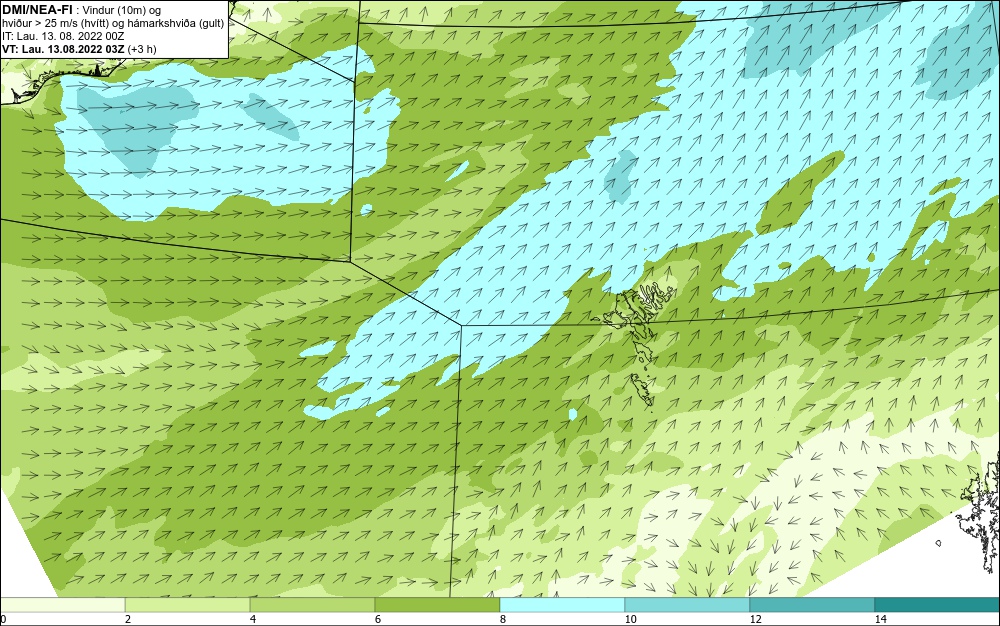Click the legend tick label "4"
This screenshot has width=1000, height=626.
[253, 619]
